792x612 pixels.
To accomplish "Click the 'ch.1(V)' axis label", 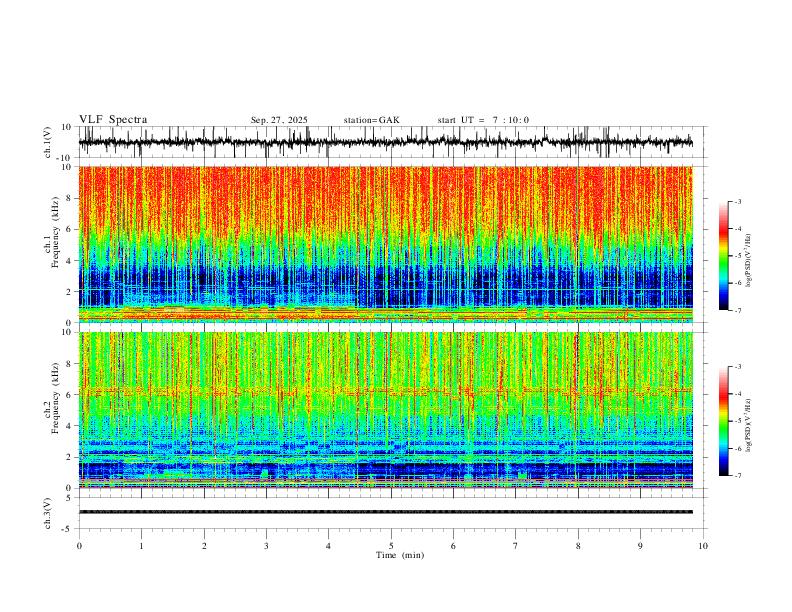I will coord(48,142).
